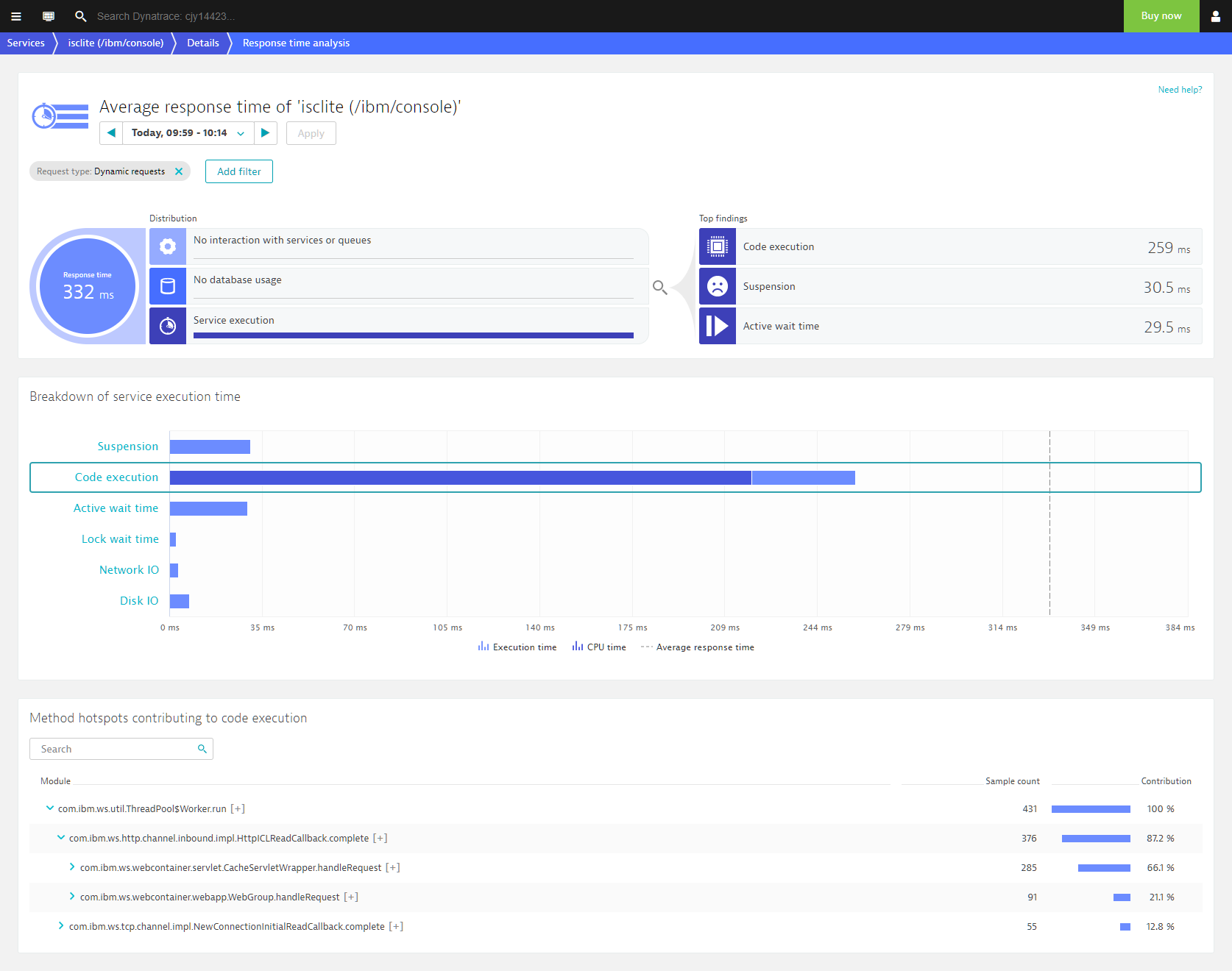Click the database cylinder icon
This screenshot has width=1232, height=971.
tap(168, 286)
